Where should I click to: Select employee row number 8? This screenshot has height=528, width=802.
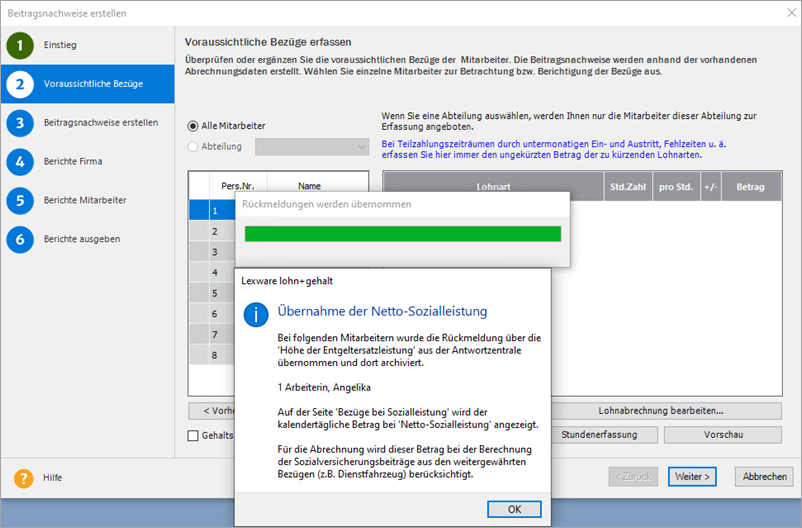213,354
